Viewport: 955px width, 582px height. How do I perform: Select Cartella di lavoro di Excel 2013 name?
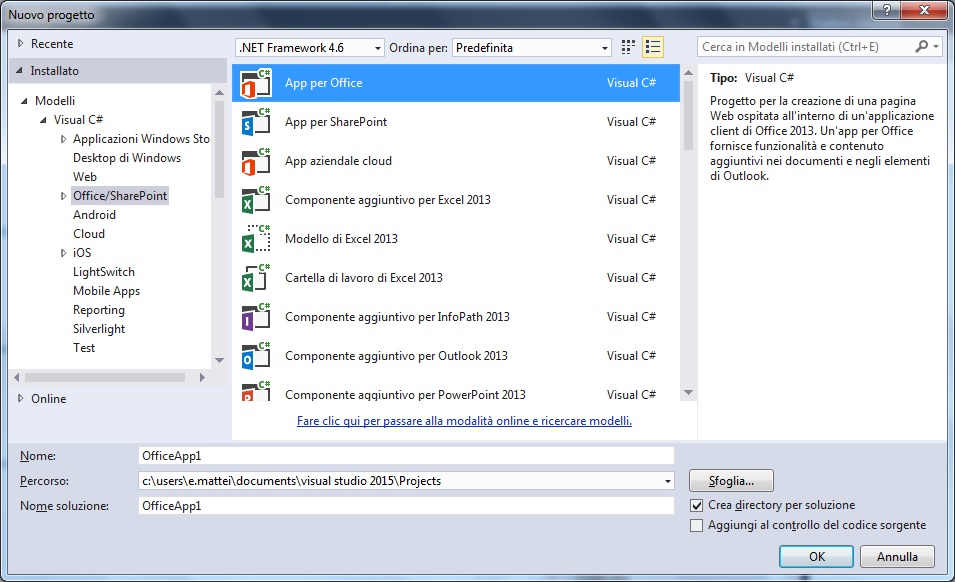pos(364,278)
